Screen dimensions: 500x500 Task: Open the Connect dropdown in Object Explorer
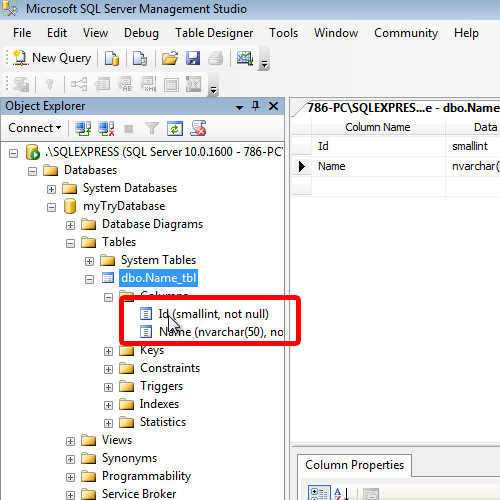(x=35, y=128)
